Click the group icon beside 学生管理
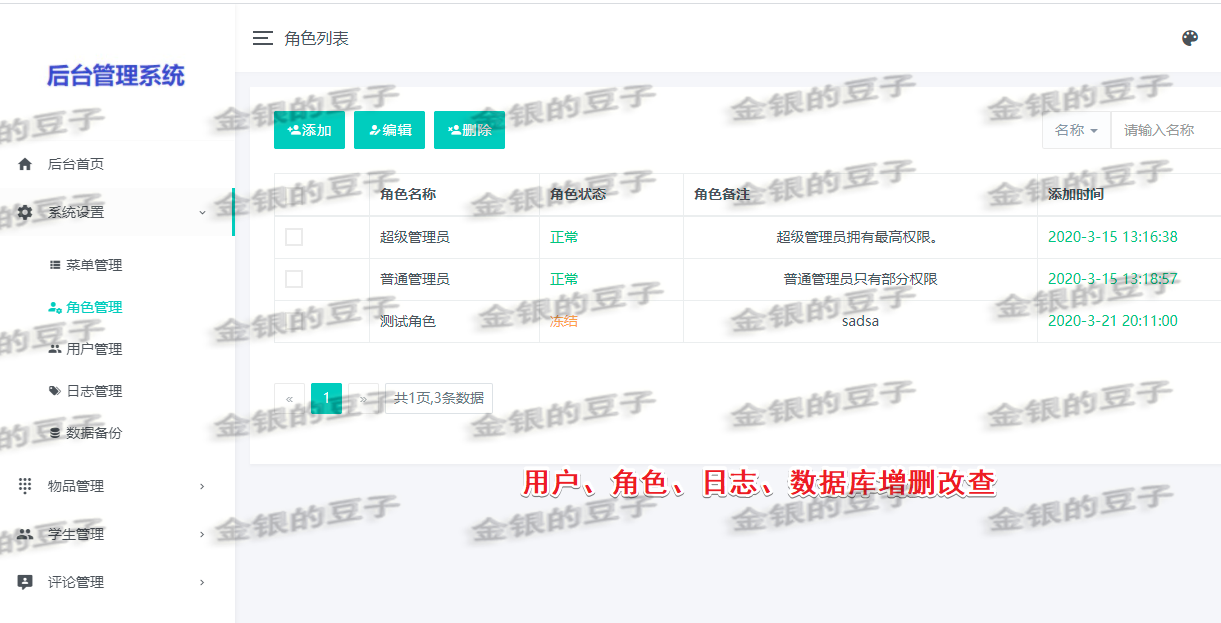Image resolution: width=1221 pixels, height=623 pixels. [x=25, y=534]
